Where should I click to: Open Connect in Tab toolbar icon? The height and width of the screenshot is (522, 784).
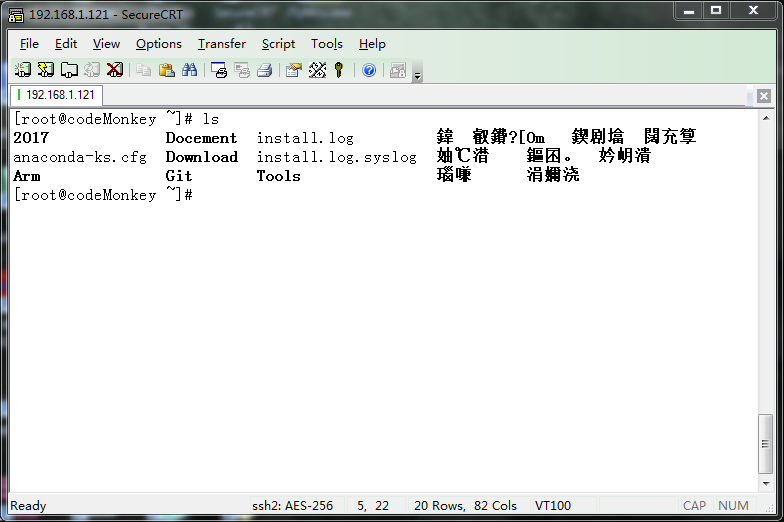click(69, 70)
